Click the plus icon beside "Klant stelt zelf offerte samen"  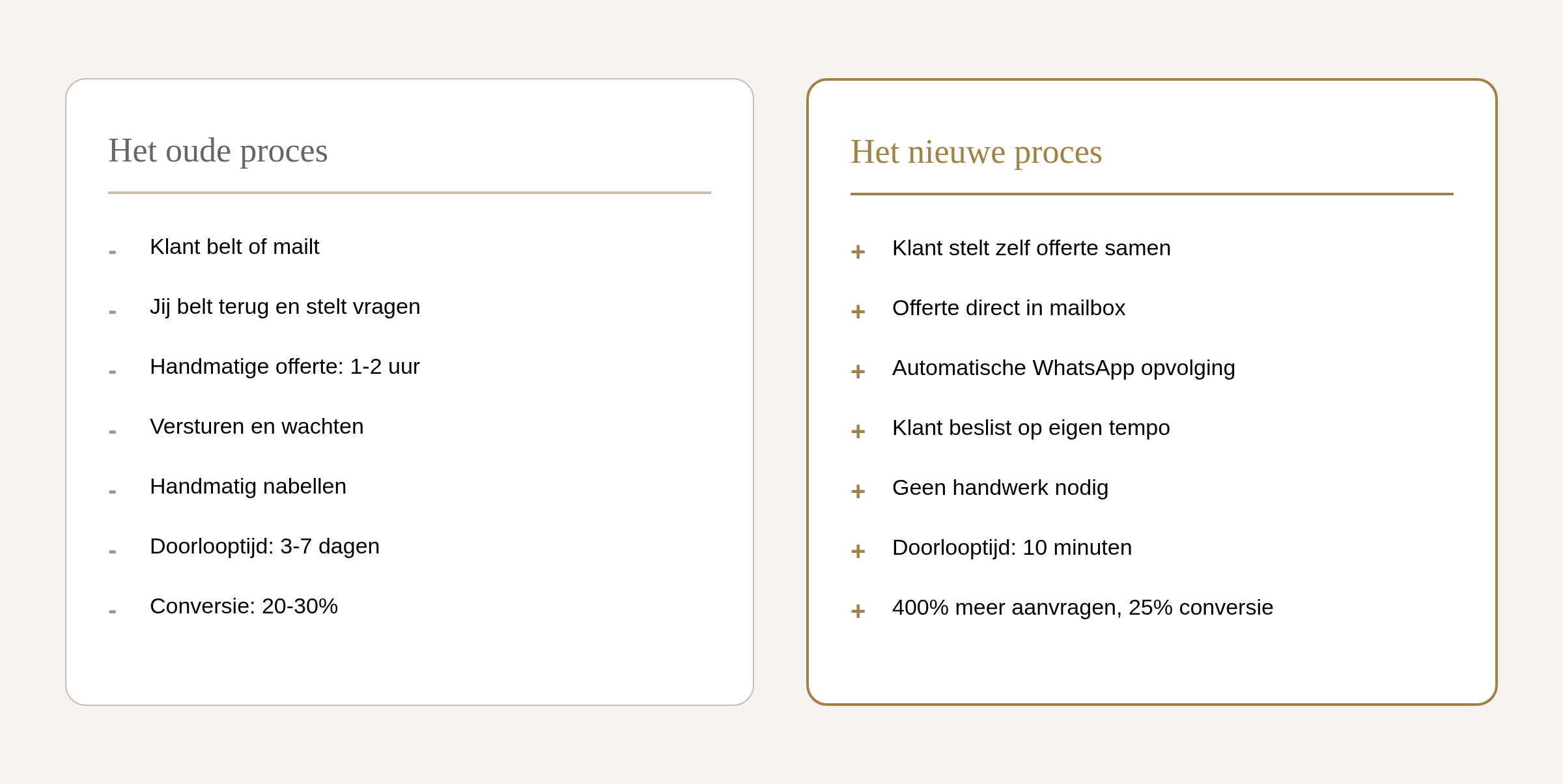[x=858, y=251]
